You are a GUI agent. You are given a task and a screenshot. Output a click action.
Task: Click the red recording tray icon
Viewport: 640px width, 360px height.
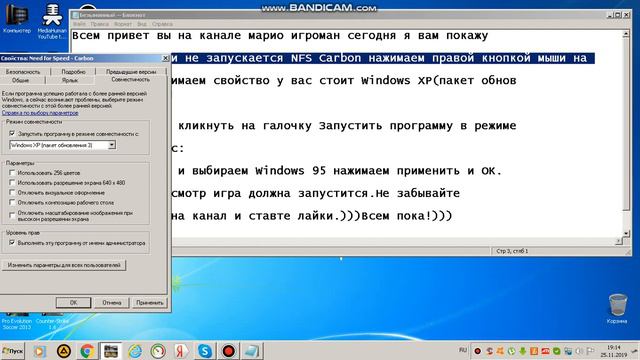tap(478, 351)
